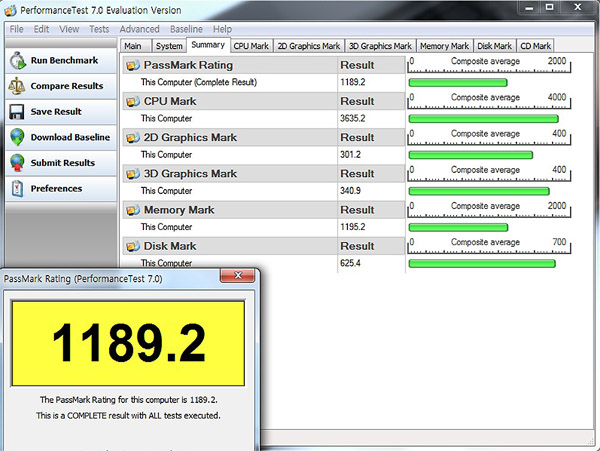Screen dimensions: 600x451
Task: Open the 2D Graphics Mark tab
Action: click(x=309, y=46)
